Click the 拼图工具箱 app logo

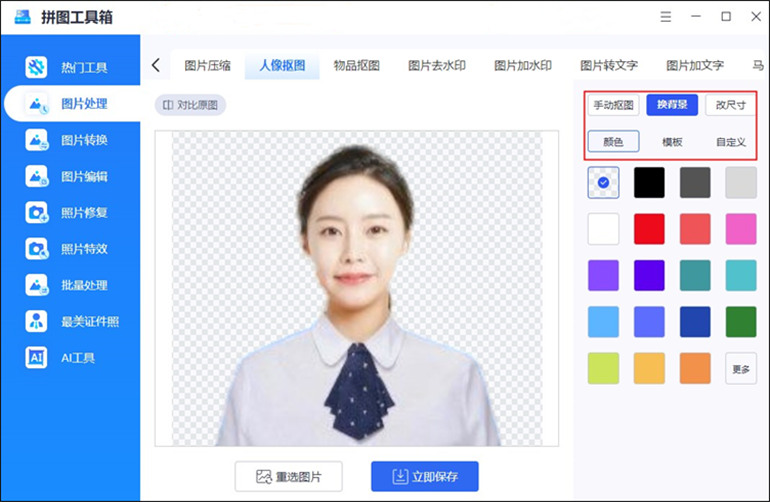coord(23,17)
